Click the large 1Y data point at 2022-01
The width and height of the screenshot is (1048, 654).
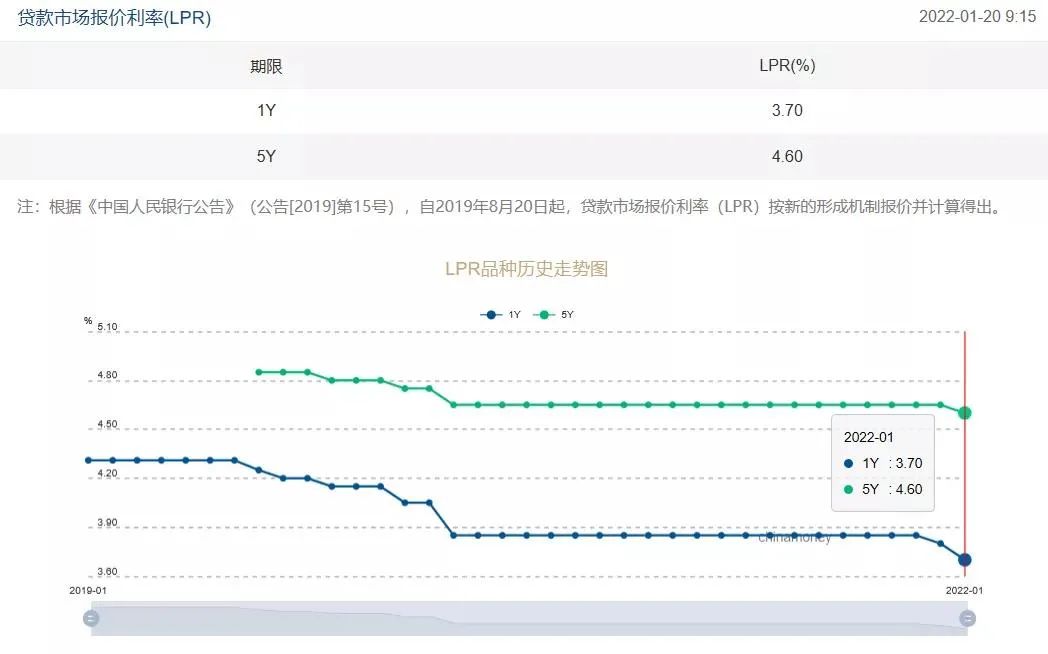point(964,560)
